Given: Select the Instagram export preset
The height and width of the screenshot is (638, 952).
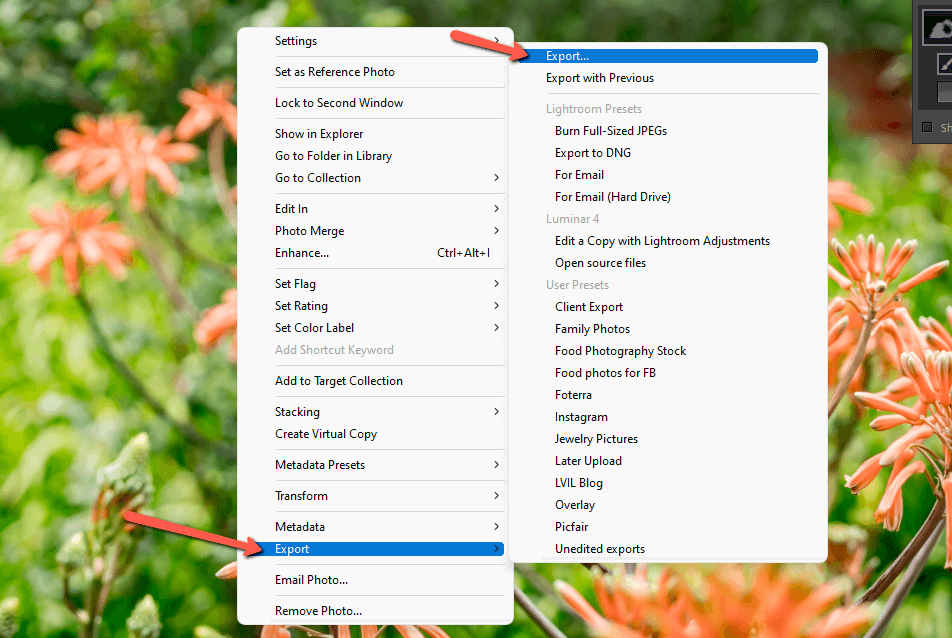Looking at the screenshot, I should [x=668, y=417].
